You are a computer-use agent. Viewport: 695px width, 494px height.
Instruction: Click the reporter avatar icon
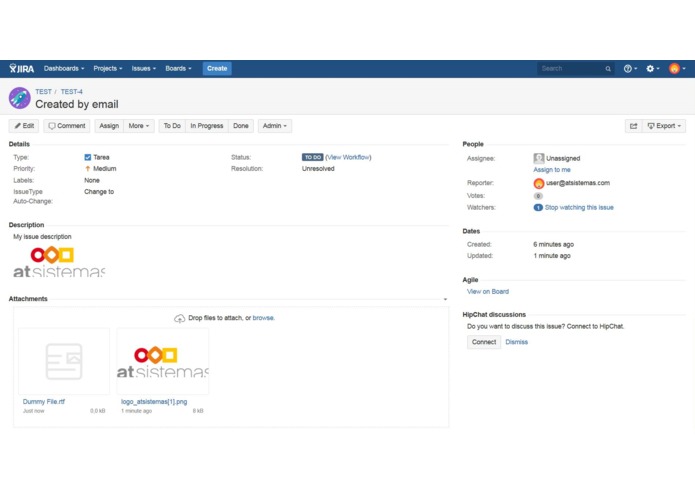coord(539,183)
